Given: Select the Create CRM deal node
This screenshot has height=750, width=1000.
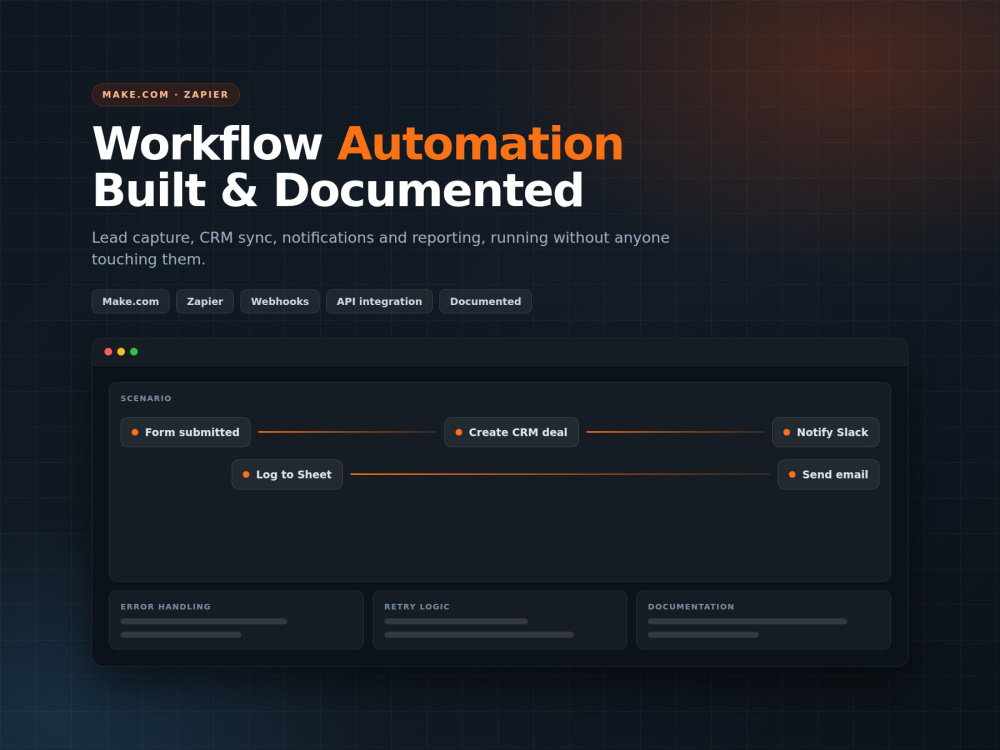Looking at the screenshot, I should coord(511,432).
